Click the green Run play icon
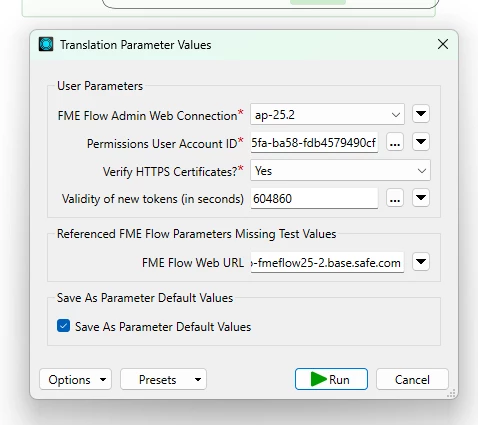 318,379
